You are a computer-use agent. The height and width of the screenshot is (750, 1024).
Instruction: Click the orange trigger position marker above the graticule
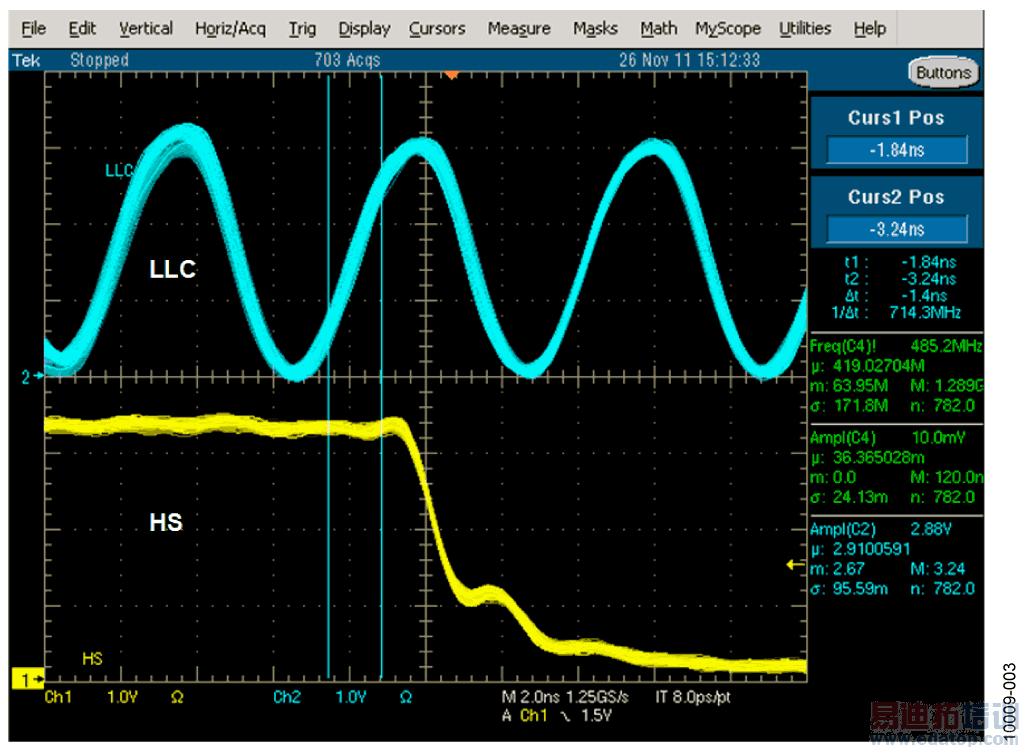pyautogui.click(x=452, y=72)
